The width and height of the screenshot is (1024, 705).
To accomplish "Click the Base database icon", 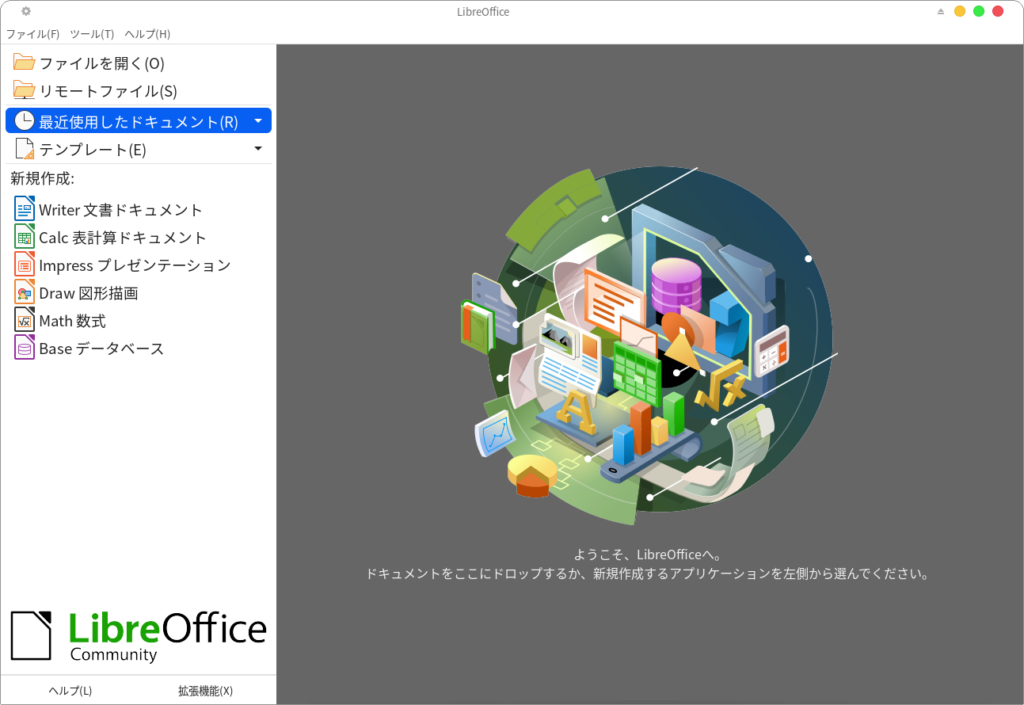I will tap(24, 348).
